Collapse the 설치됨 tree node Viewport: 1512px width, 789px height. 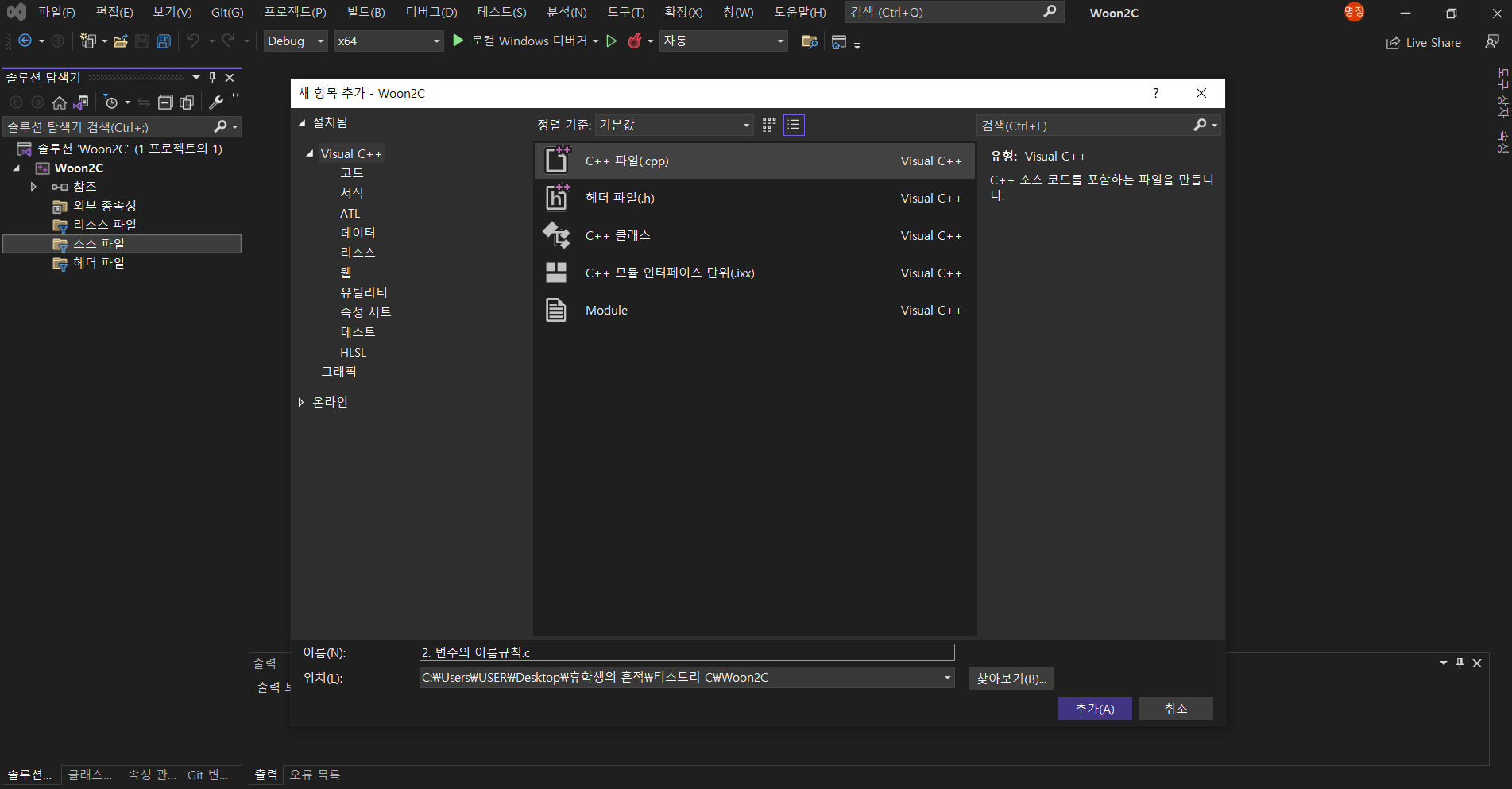click(302, 123)
